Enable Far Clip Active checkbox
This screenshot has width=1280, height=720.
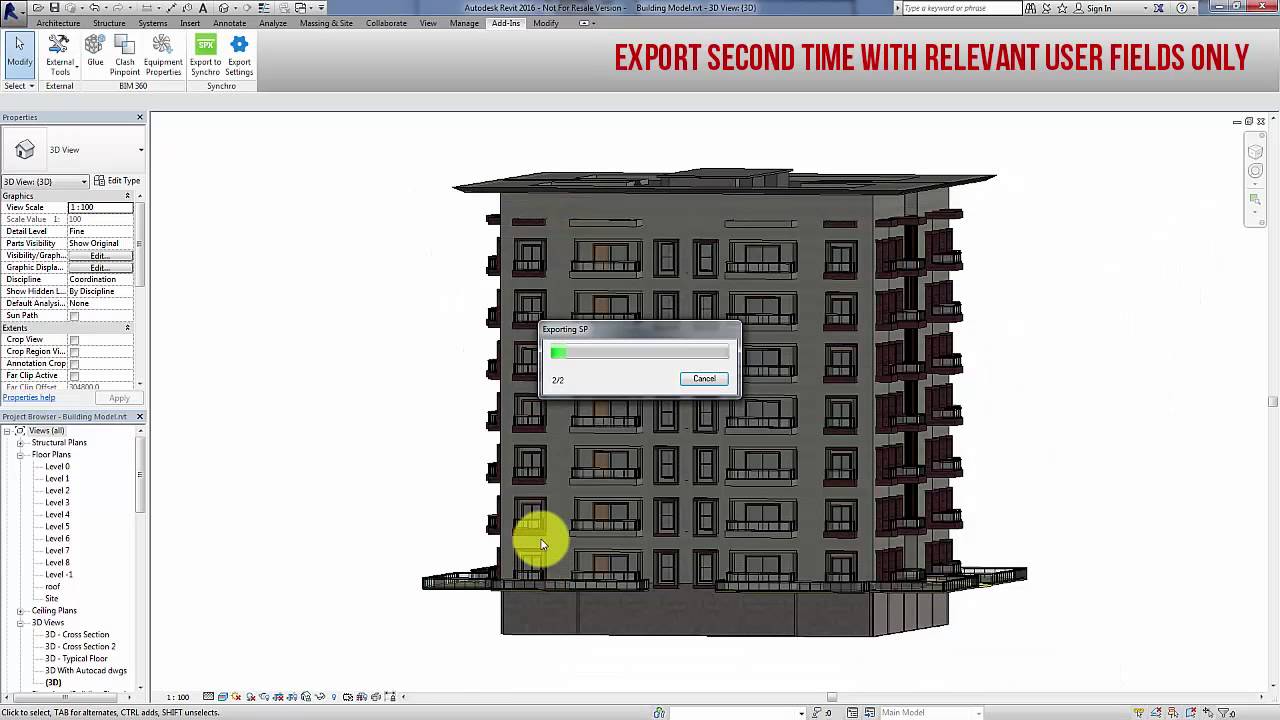pyautogui.click(x=74, y=376)
